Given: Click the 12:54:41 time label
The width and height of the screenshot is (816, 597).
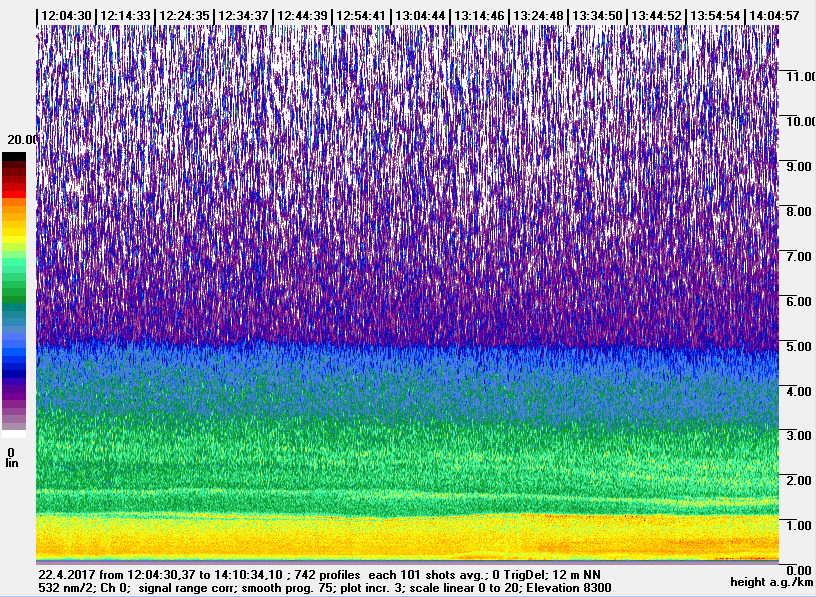Looking at the screenshot, I should [x=361, y=16].
